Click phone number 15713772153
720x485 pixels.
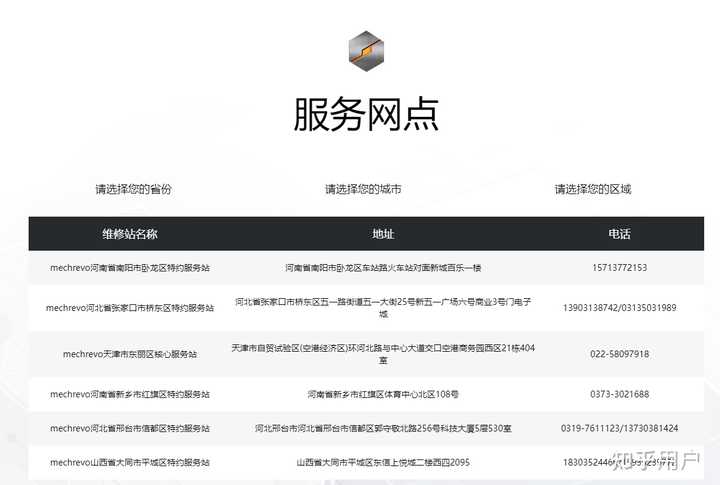coord(619,268)
